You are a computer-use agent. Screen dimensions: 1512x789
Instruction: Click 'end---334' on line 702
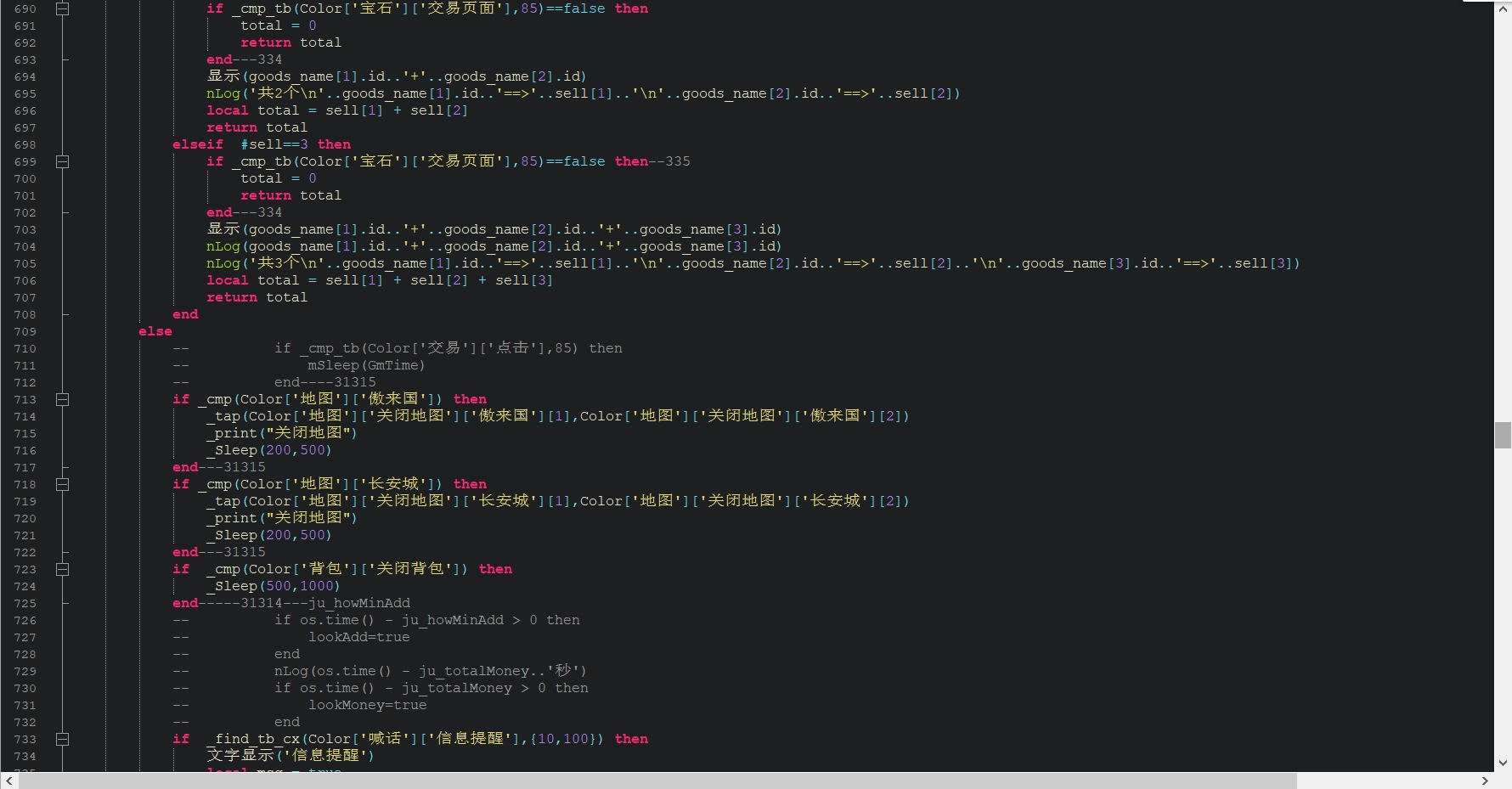[x=245, y=212]
